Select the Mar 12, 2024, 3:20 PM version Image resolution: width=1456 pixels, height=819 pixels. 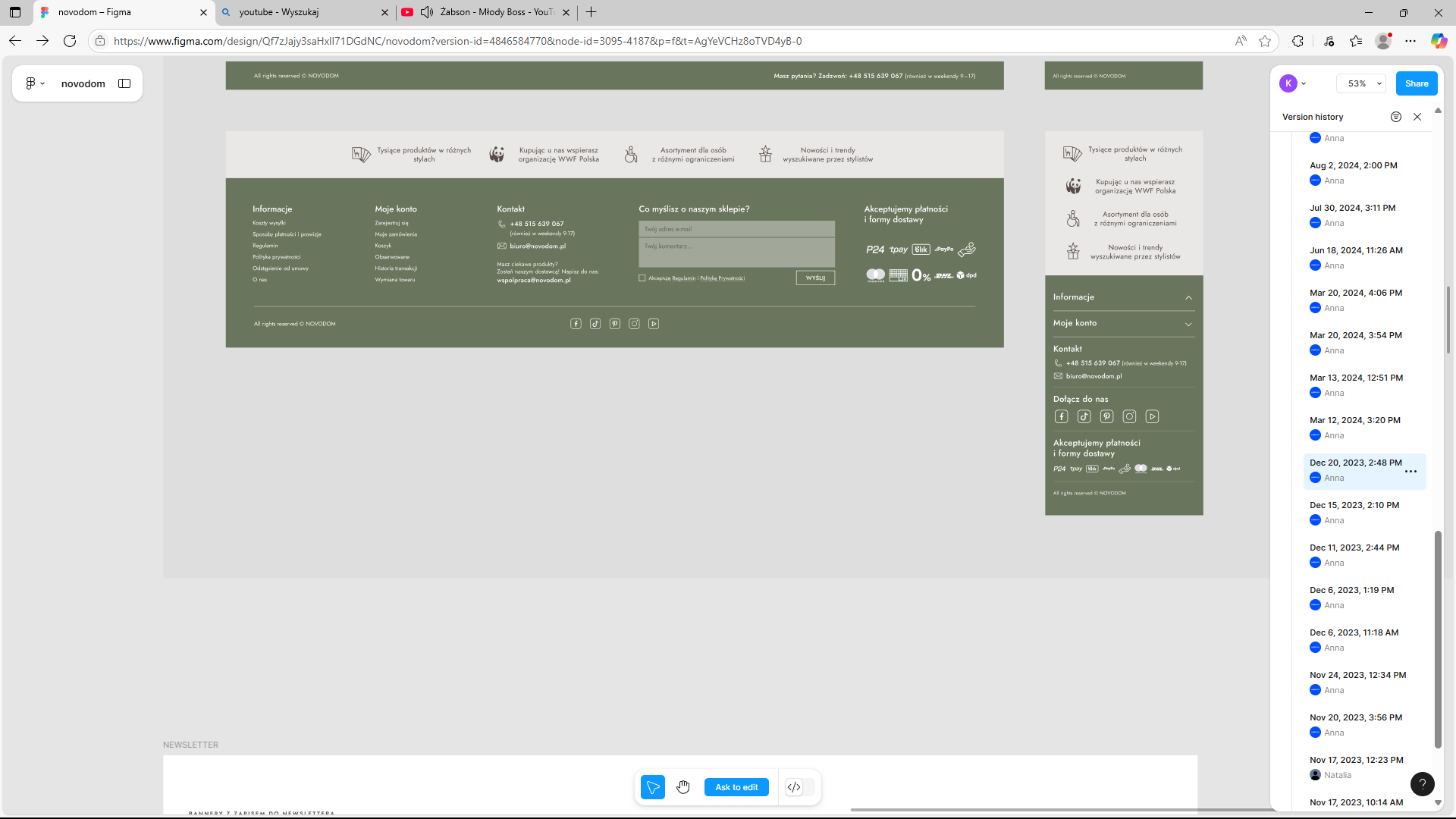[x=1354, y=420]
